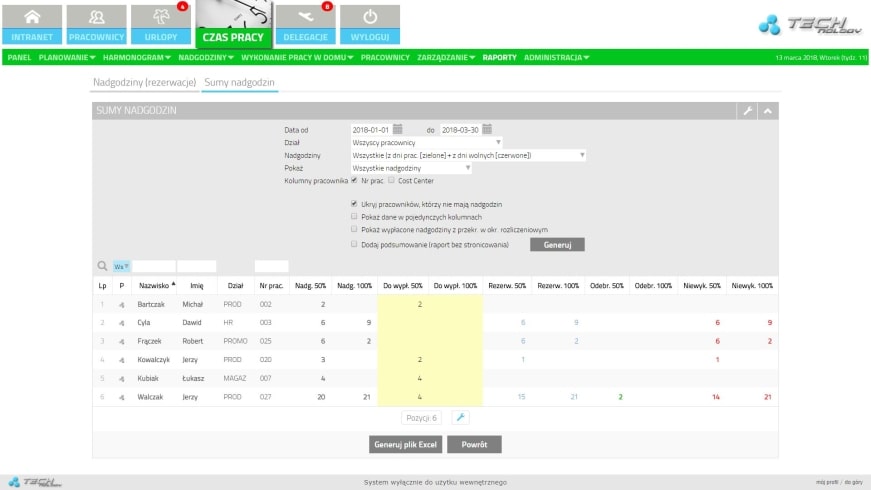This screenshot has width=871, height=490.
Task: Open the Delegacje module
Action: (x=305, y=24)
